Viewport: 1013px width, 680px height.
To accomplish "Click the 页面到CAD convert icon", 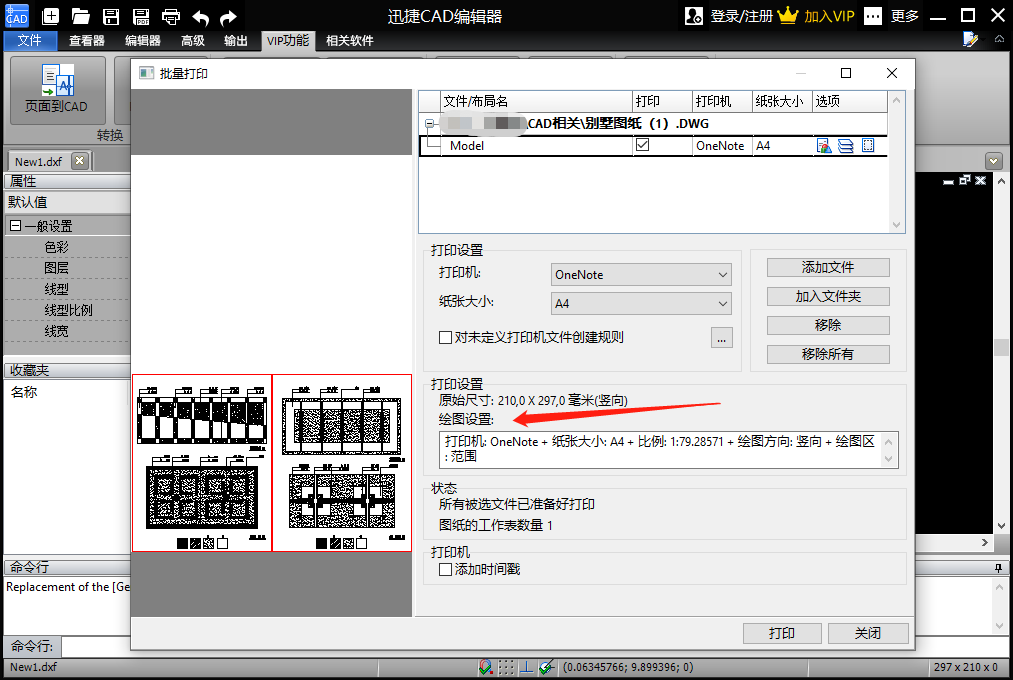I will (x=57, y=90).
